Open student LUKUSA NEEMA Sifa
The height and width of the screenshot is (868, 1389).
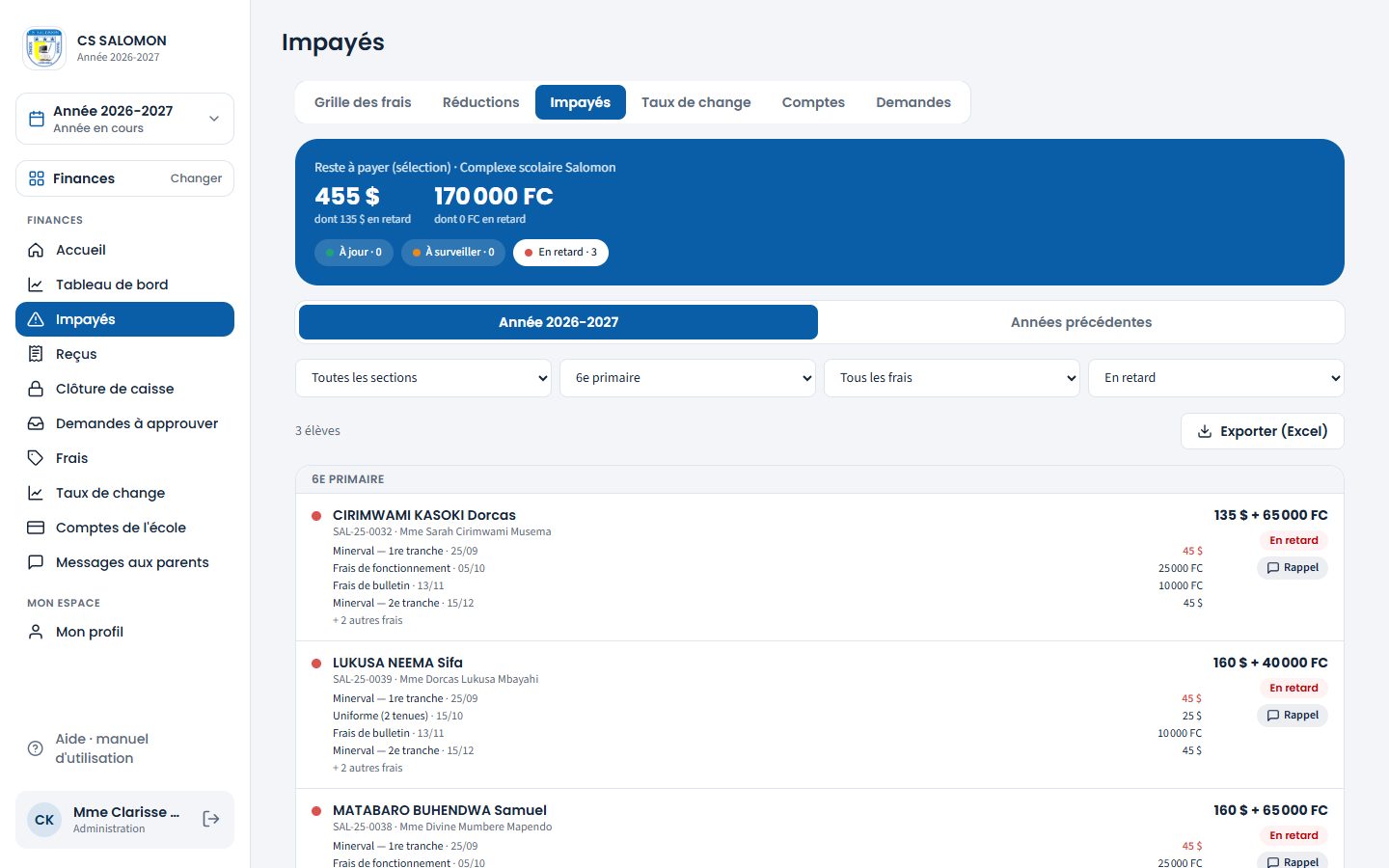click(x=397, y=663)
